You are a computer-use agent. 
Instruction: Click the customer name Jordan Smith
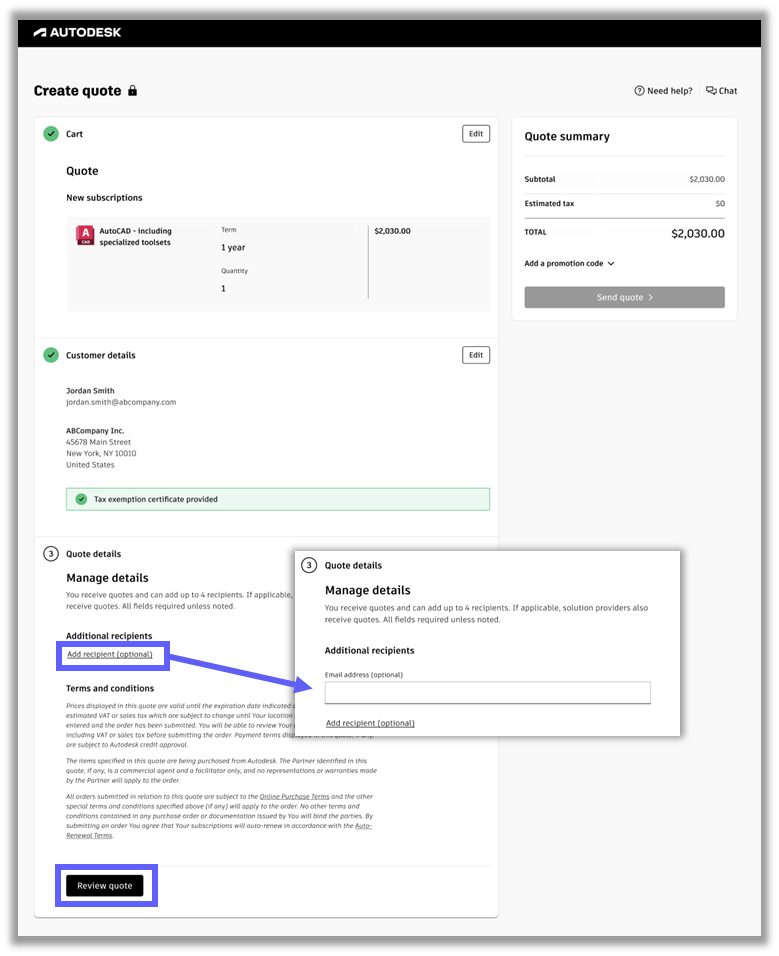point(90,391)
